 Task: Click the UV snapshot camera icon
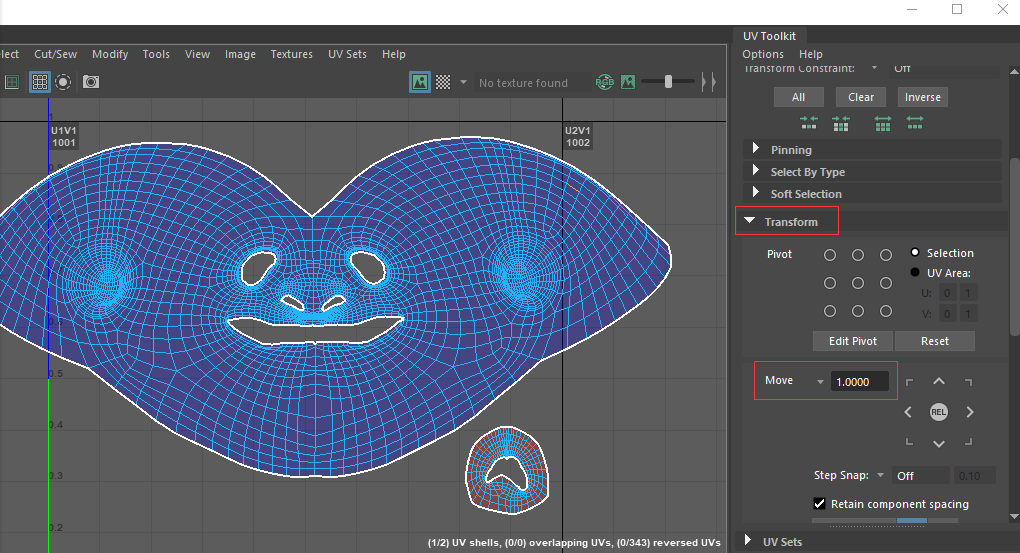point(91,82)
